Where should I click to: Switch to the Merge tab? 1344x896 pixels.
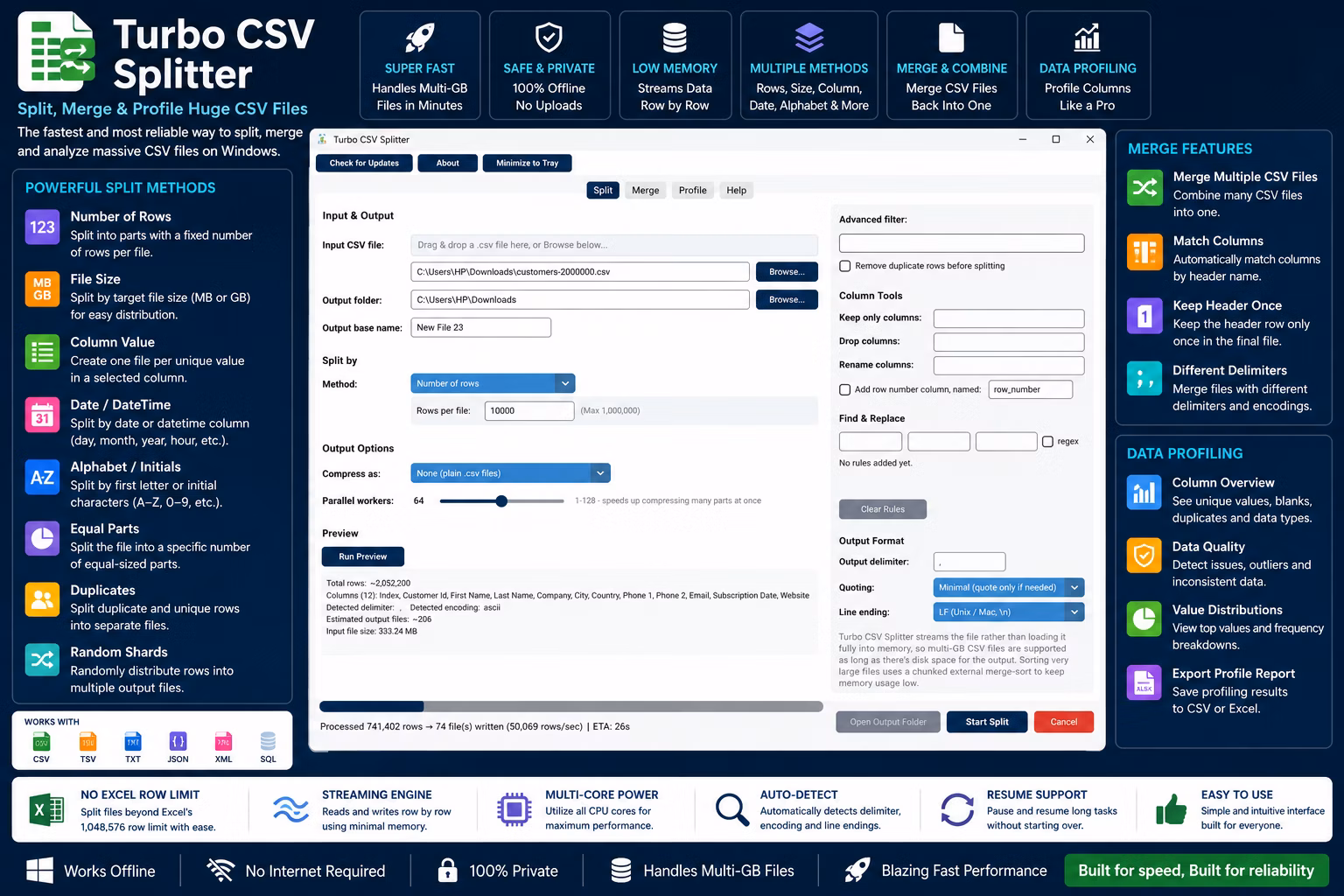click(646, 190)
